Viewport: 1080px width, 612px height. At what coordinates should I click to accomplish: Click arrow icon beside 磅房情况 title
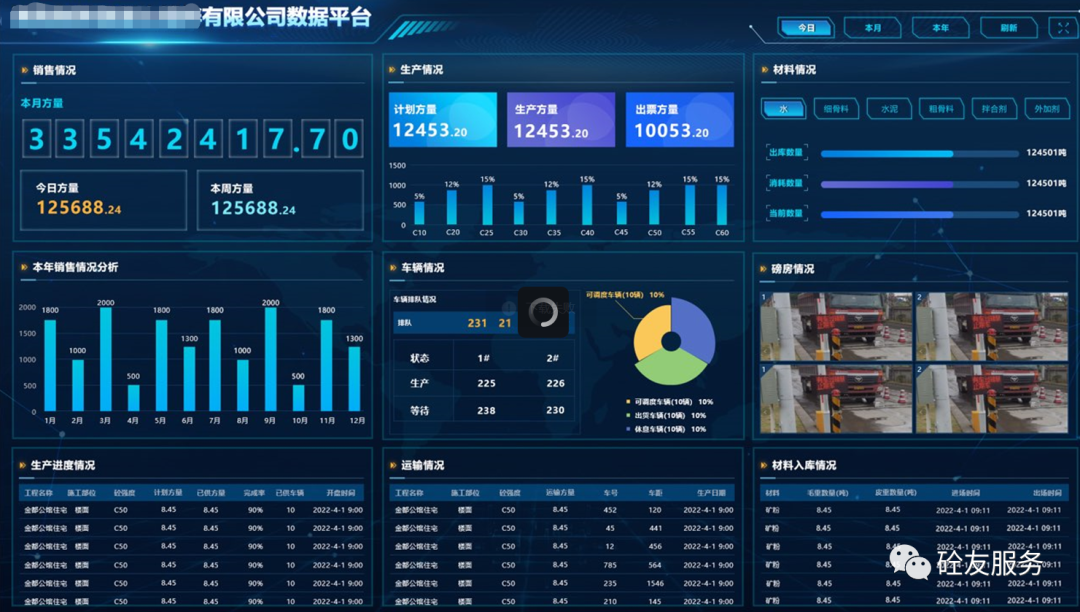pyautogui.click(x=763, y=269)
